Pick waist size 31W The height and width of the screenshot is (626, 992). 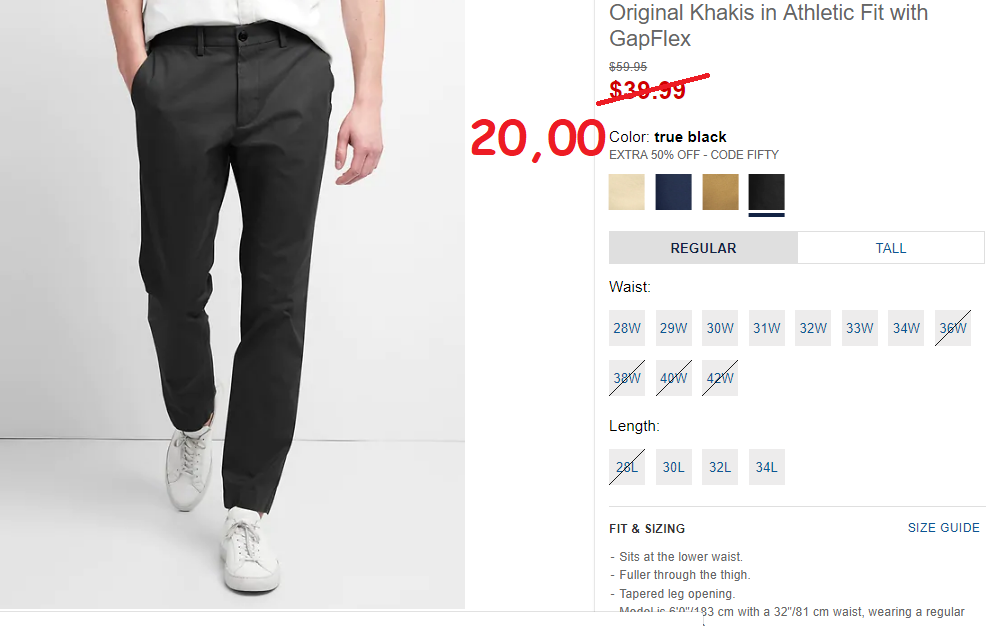click(766, 328)
